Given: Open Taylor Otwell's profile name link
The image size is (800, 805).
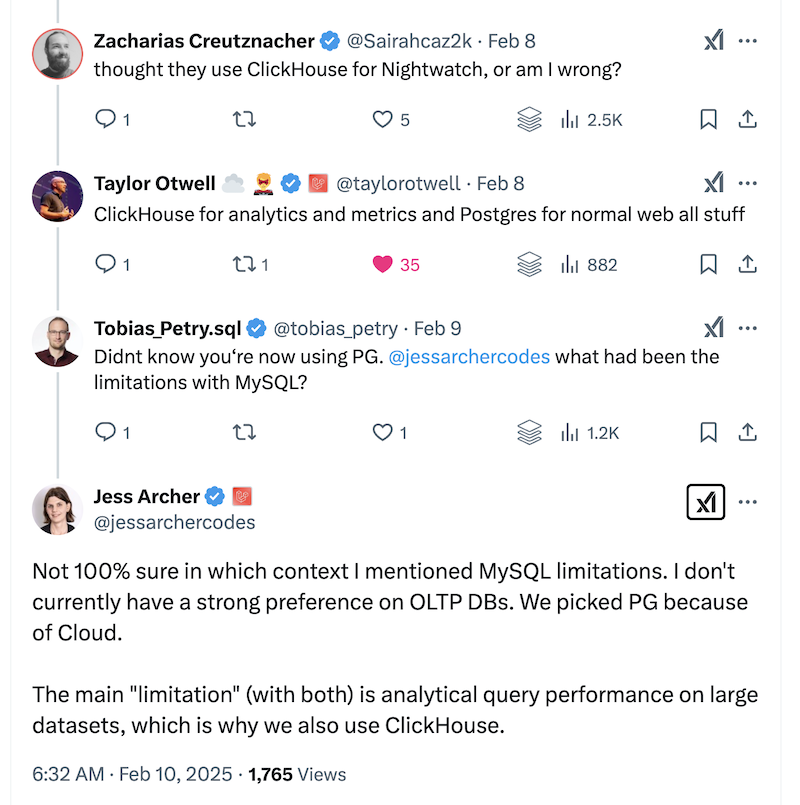Looking at the screenshot, I should (154, 183).
